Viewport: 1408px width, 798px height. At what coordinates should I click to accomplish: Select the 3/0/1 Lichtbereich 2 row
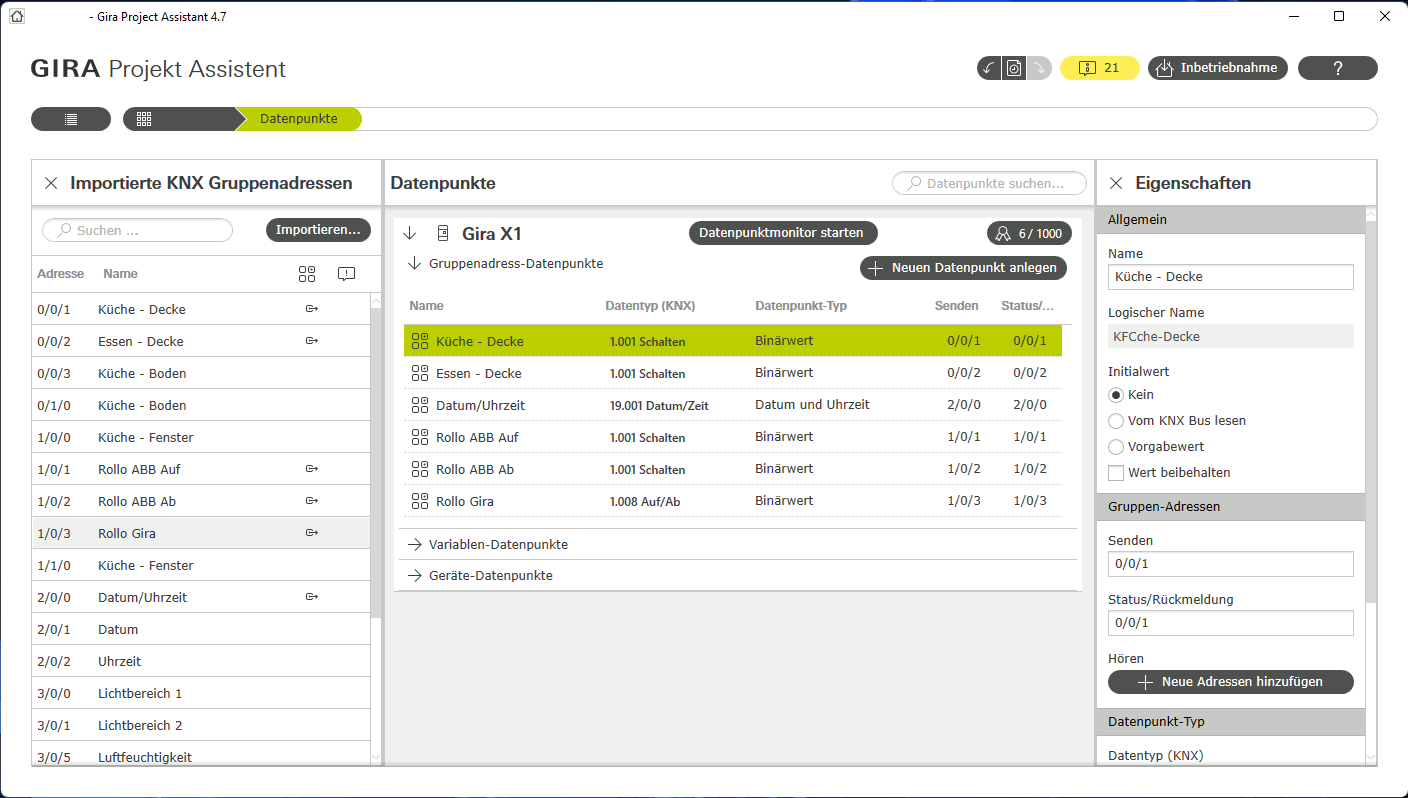click(201, 725)
